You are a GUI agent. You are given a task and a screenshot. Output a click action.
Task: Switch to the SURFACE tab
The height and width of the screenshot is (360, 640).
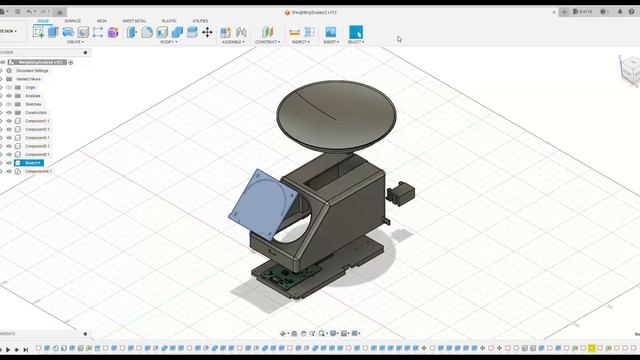click(x=73, y=21)
